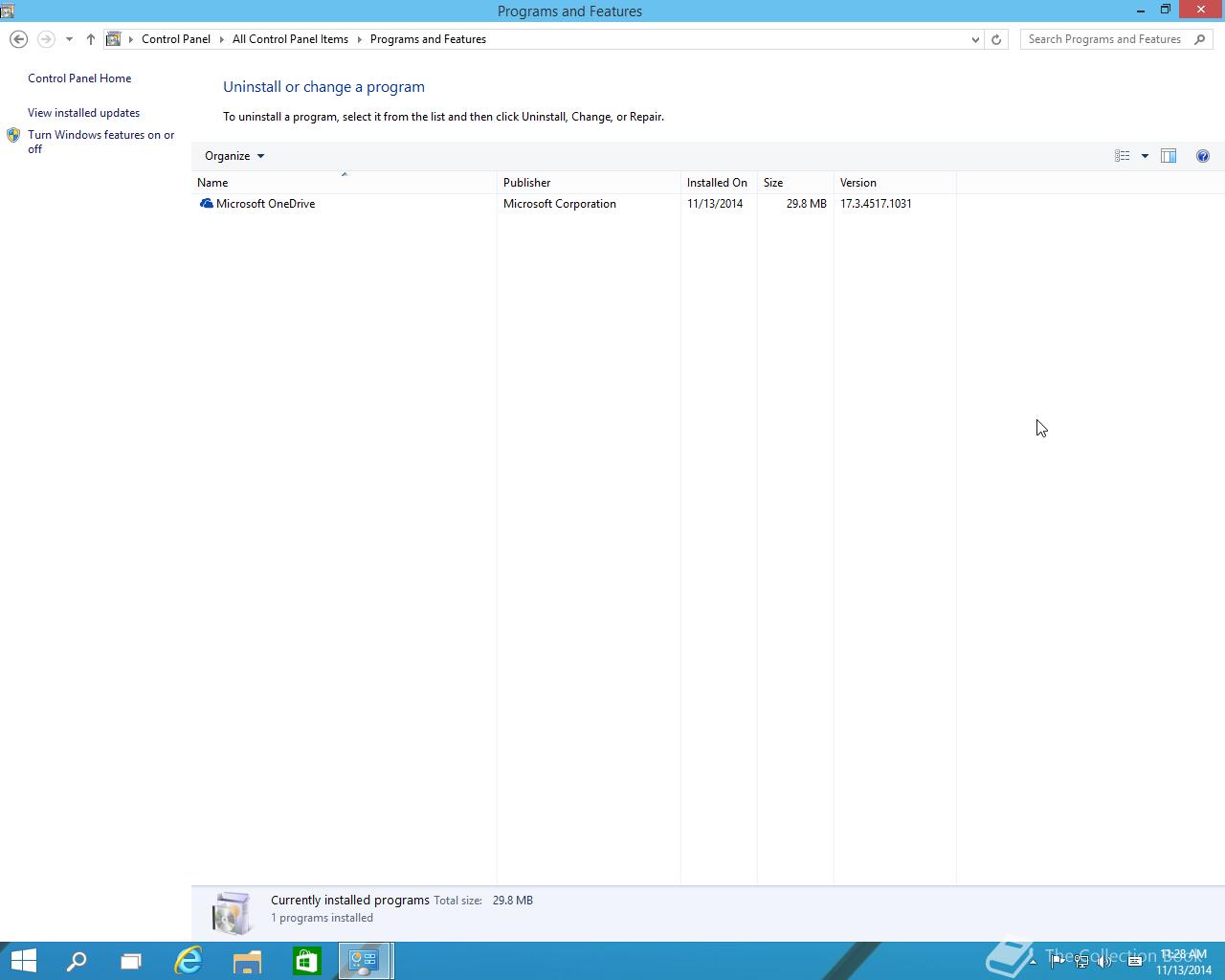Click the Windows features shield icon
The height and width of the screenshot is (980, 1225).
click(13, 135)
